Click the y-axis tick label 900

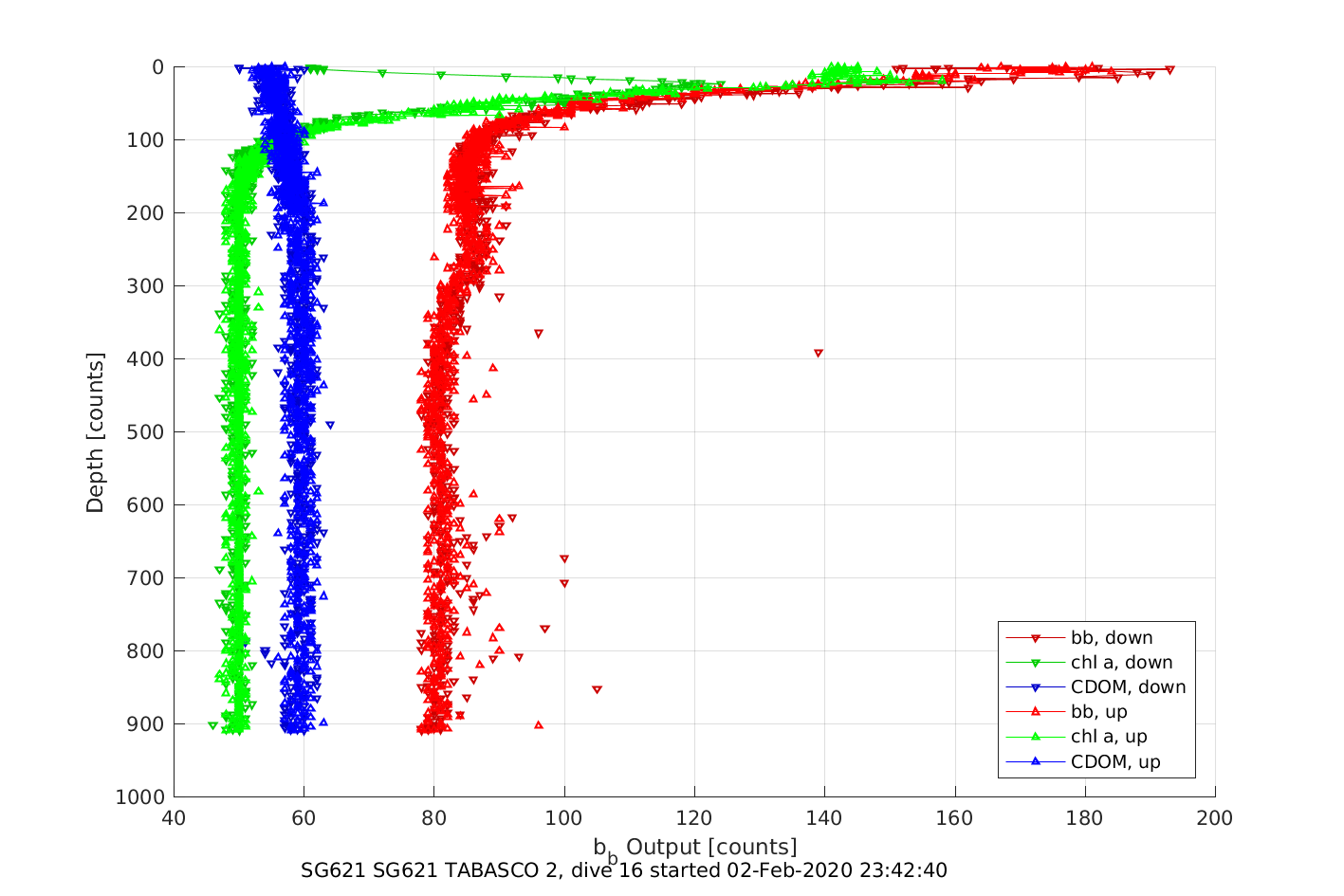tap(145, 724)
